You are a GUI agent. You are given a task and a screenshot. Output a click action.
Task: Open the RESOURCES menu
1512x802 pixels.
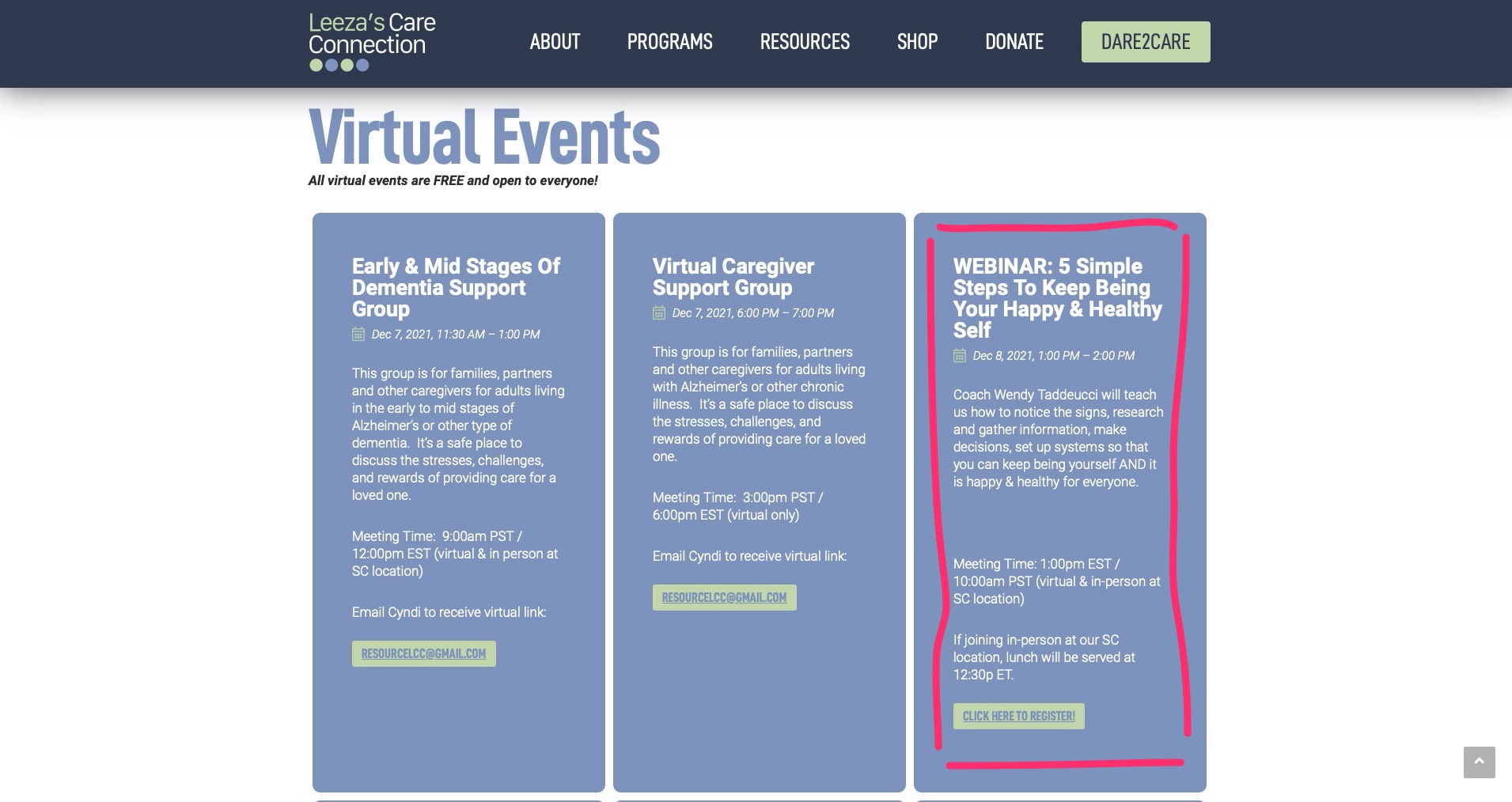coord(805,42)
